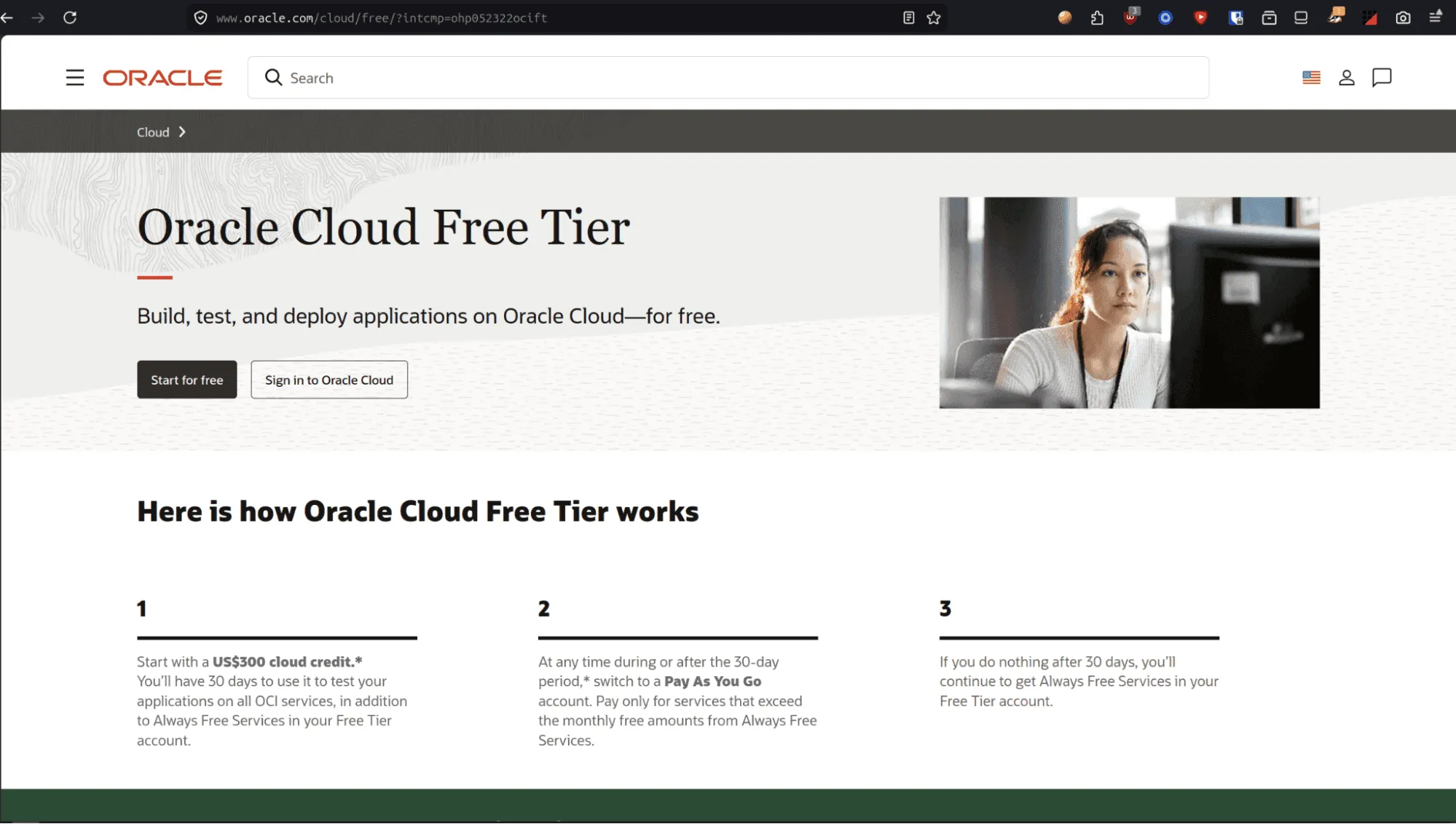
Task: Open the chat speech bubble icon
Action: tap(1382, 77)
